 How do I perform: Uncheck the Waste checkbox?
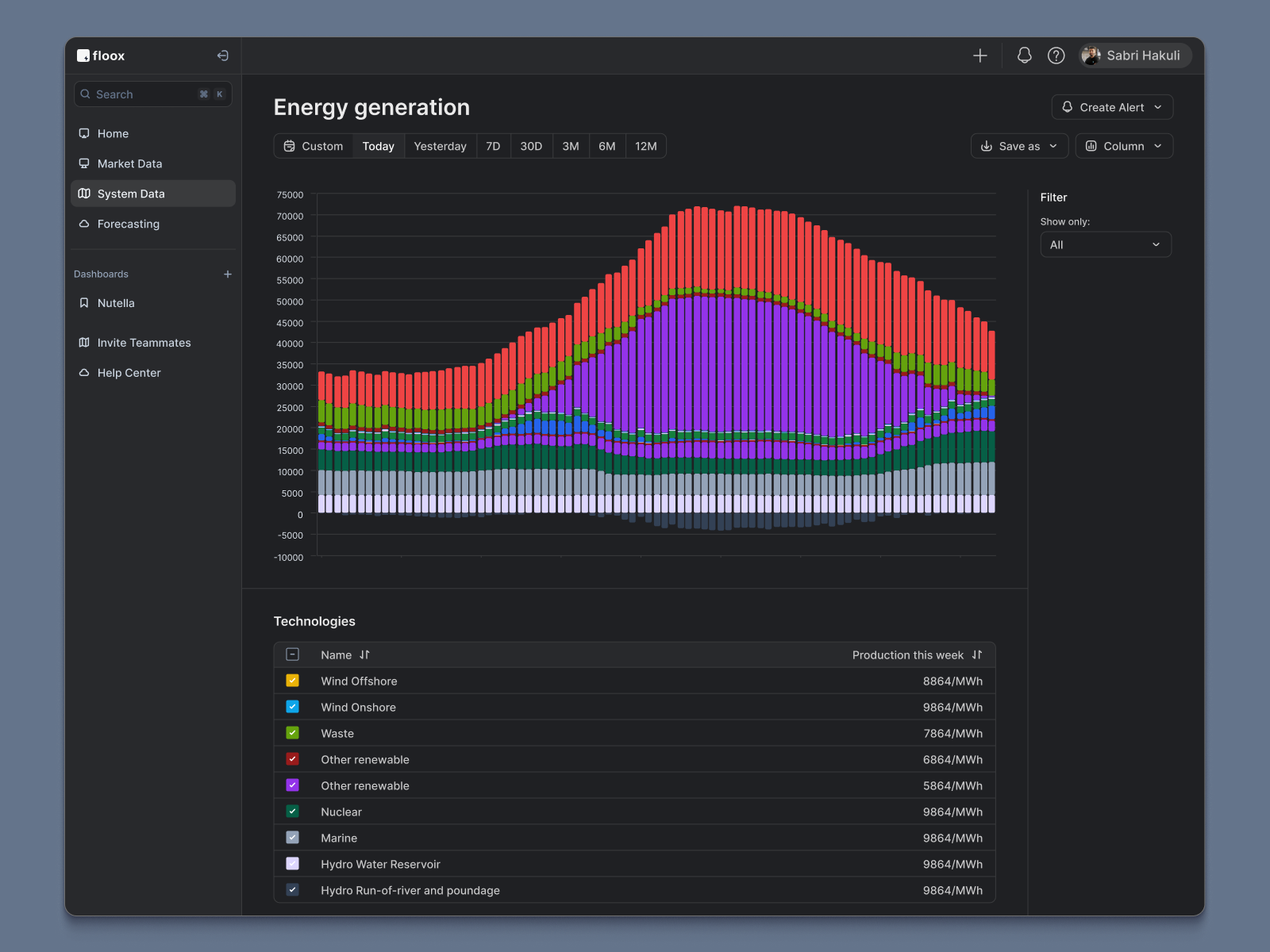coord(293,733)
